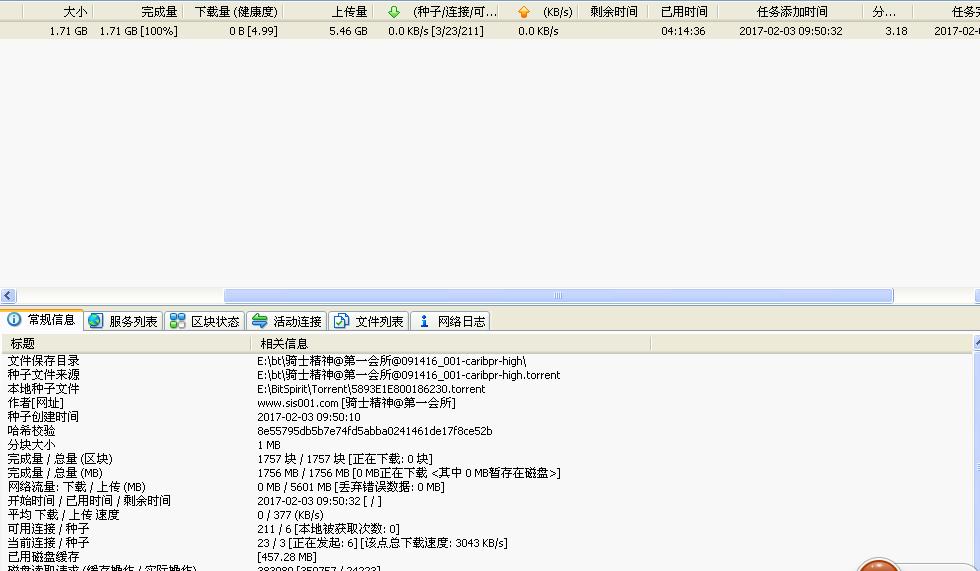
Task: Click the files icon on 文件列表 tab
Action: point(342,321)
